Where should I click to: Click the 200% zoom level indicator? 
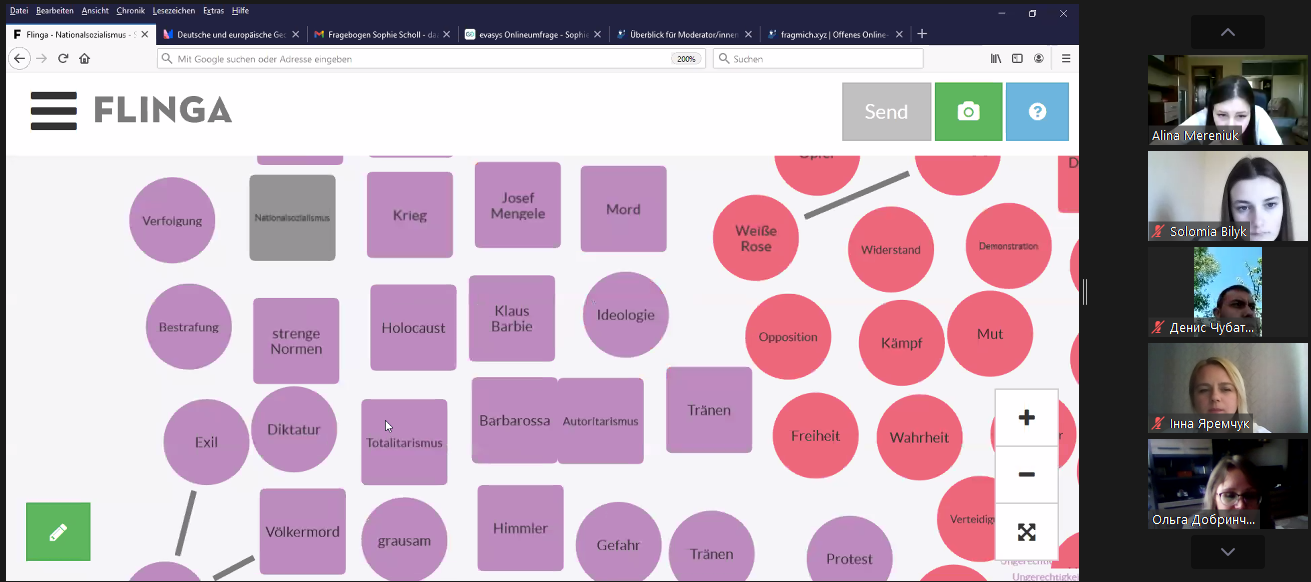coord(685,59)
